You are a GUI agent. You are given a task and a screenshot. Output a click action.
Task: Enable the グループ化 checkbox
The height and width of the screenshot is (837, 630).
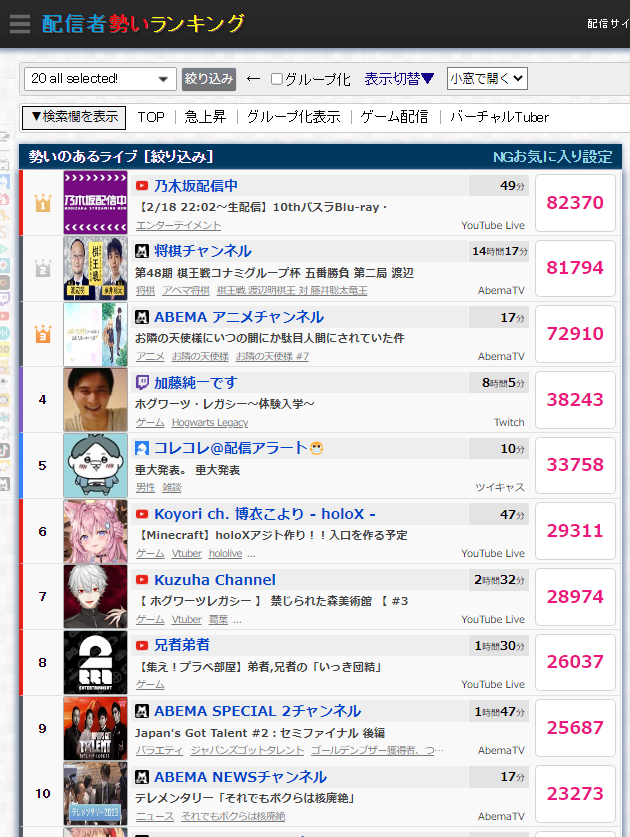coord(277,79)
